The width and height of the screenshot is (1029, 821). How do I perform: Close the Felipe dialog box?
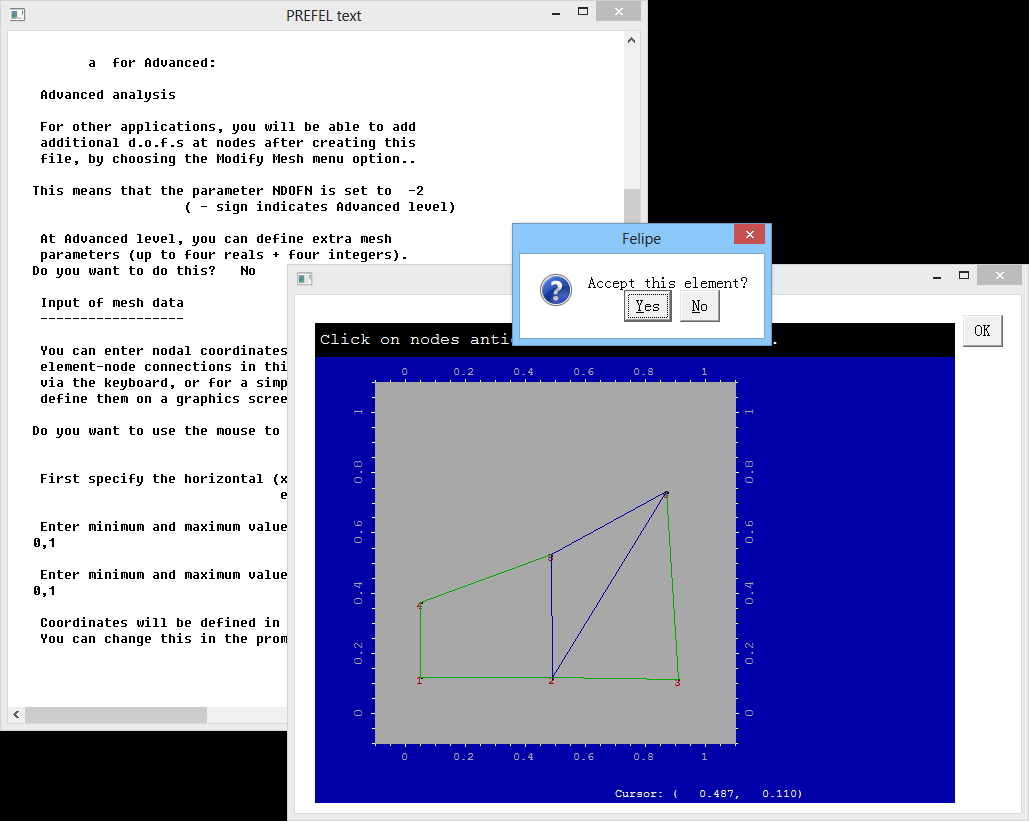tap(749, 235)
